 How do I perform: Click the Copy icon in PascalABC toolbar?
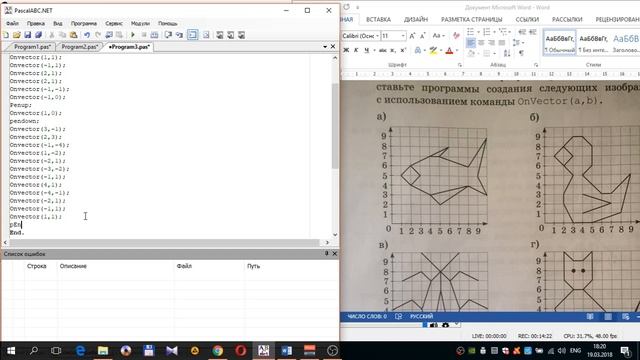(62, 35)
